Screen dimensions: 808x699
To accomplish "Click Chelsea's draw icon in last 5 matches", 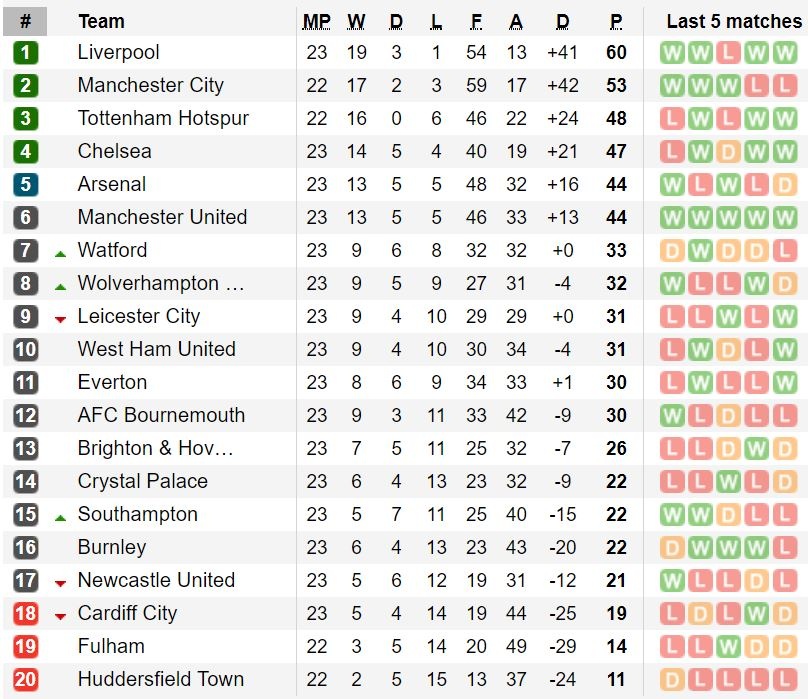I will click(x=729, y=152).
